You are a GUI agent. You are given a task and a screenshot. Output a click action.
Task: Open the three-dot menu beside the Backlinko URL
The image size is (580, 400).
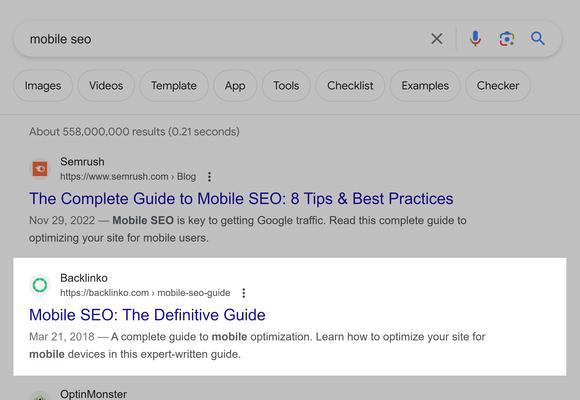pyautogui.click(x=243, y=293)
